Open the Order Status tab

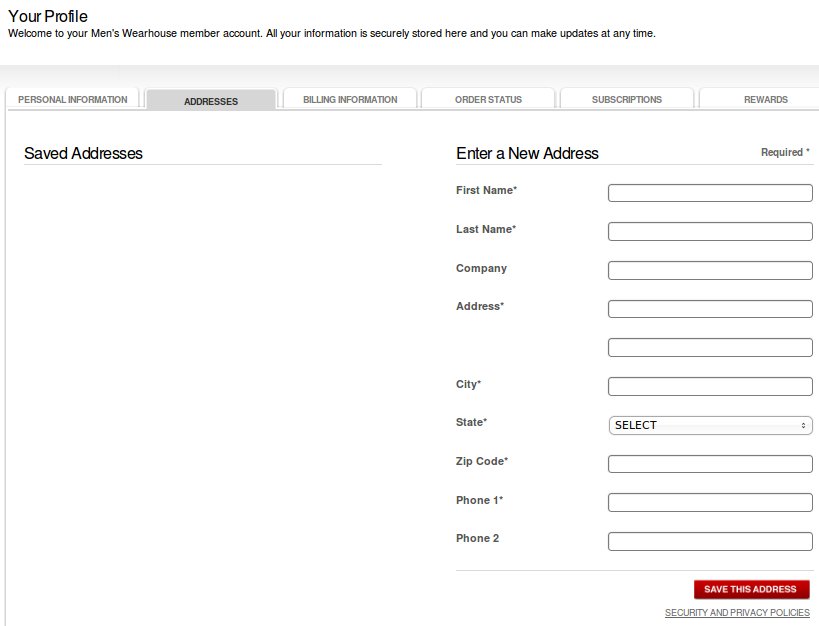488,99
